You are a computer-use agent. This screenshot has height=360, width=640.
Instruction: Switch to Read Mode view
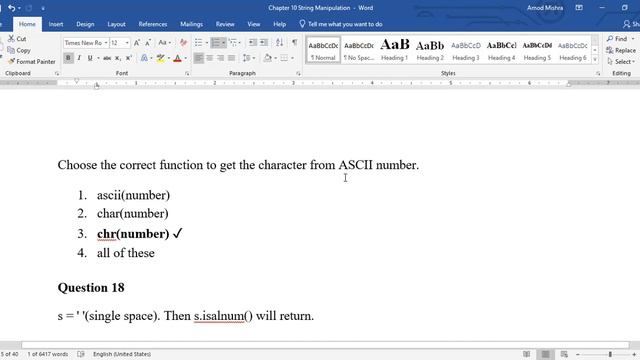point(527,354)
